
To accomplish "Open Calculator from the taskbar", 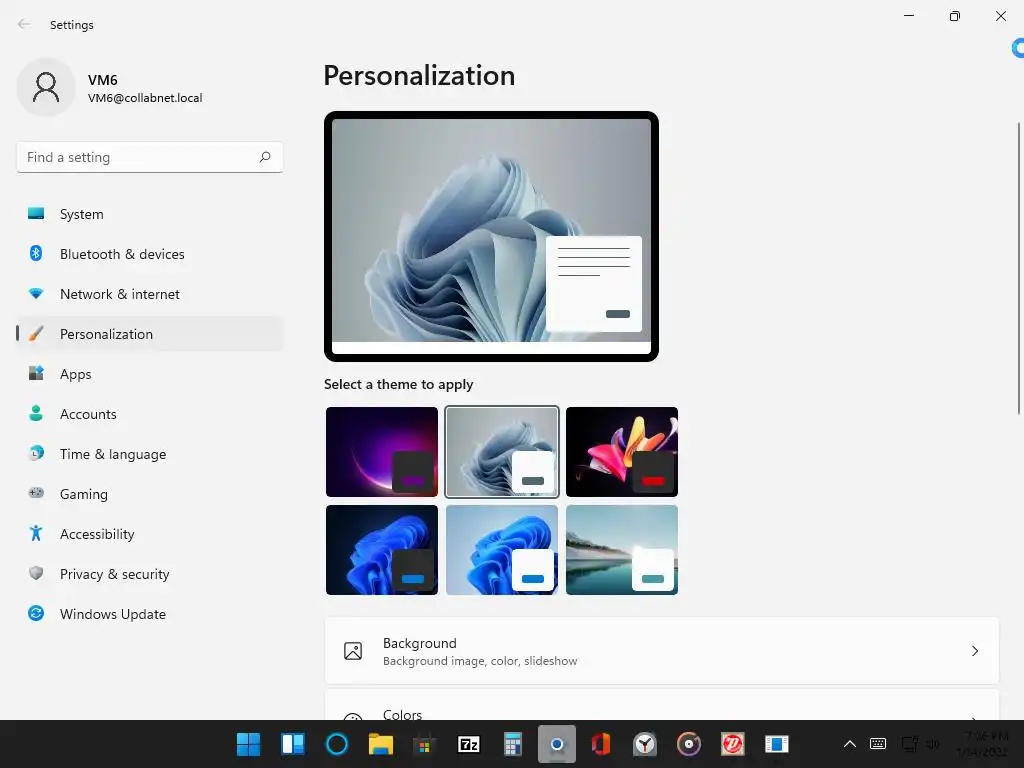I will click(x=513, y=744).
